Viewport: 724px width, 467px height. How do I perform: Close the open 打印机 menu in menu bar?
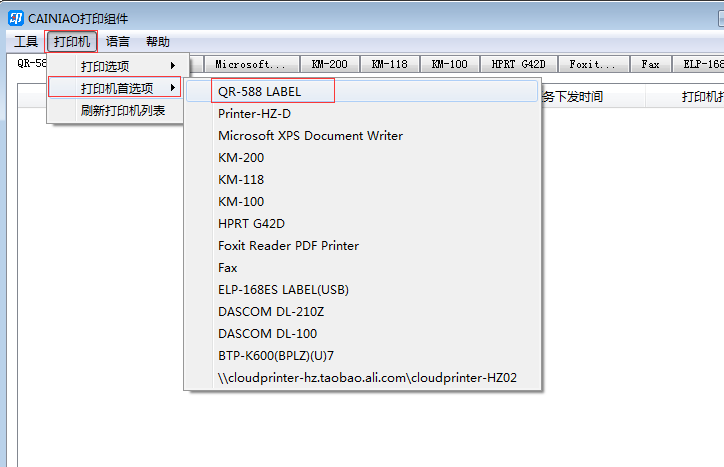point(71,42)
